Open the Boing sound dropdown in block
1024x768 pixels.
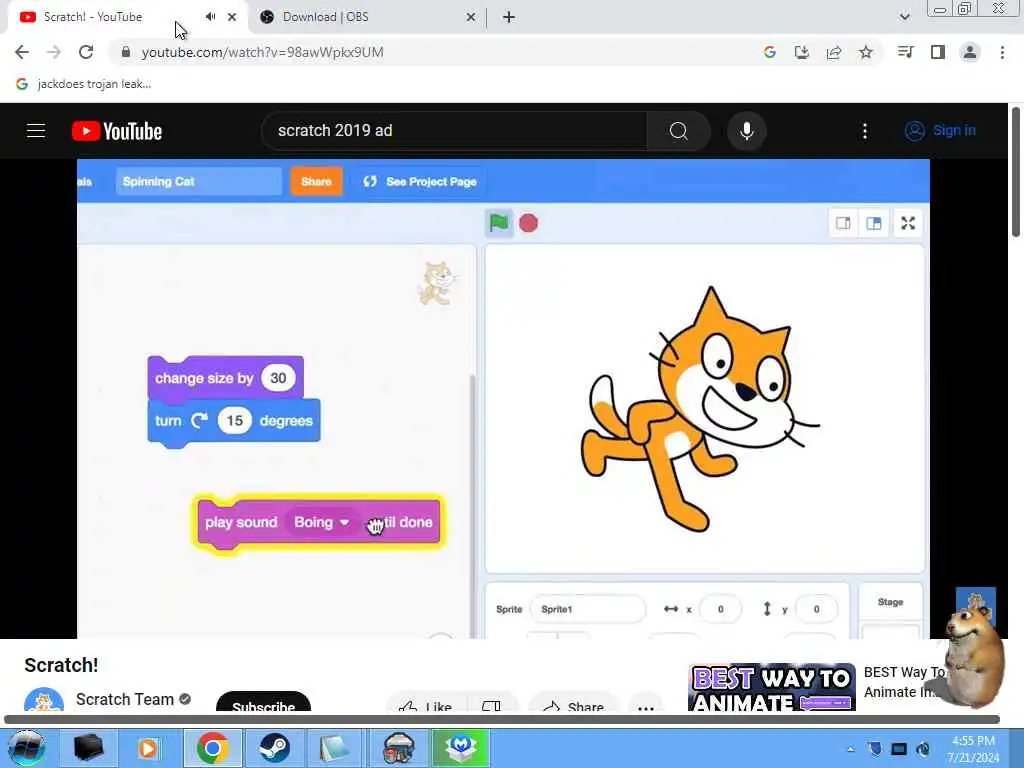(322, 522)
